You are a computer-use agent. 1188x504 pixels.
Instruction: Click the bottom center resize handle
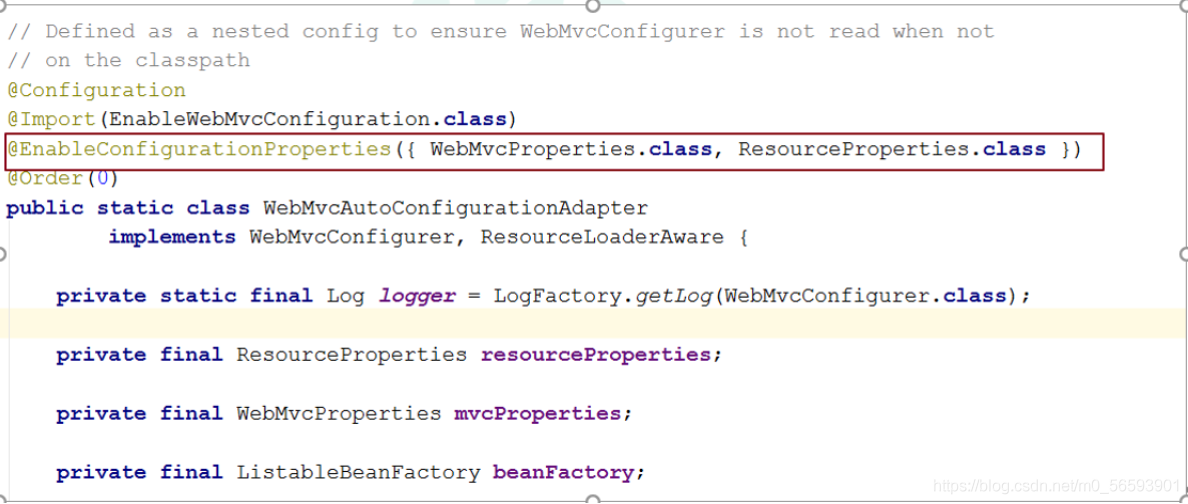[593, 499]
